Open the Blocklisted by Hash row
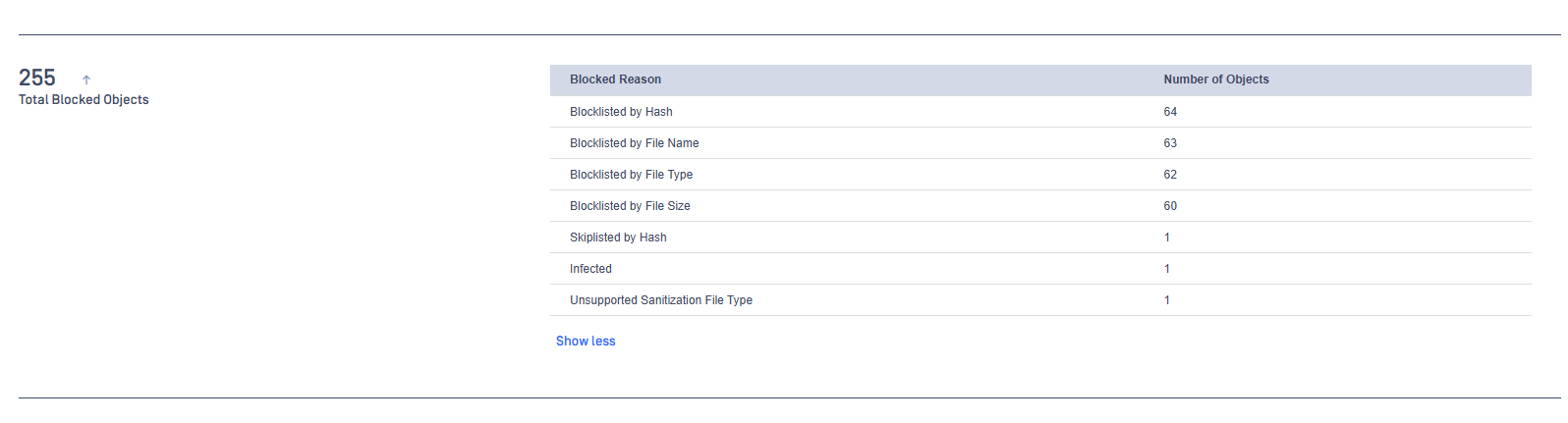Image resolution: width=1568 pixels, height=423 pixels. click(x=1040, y=112)
